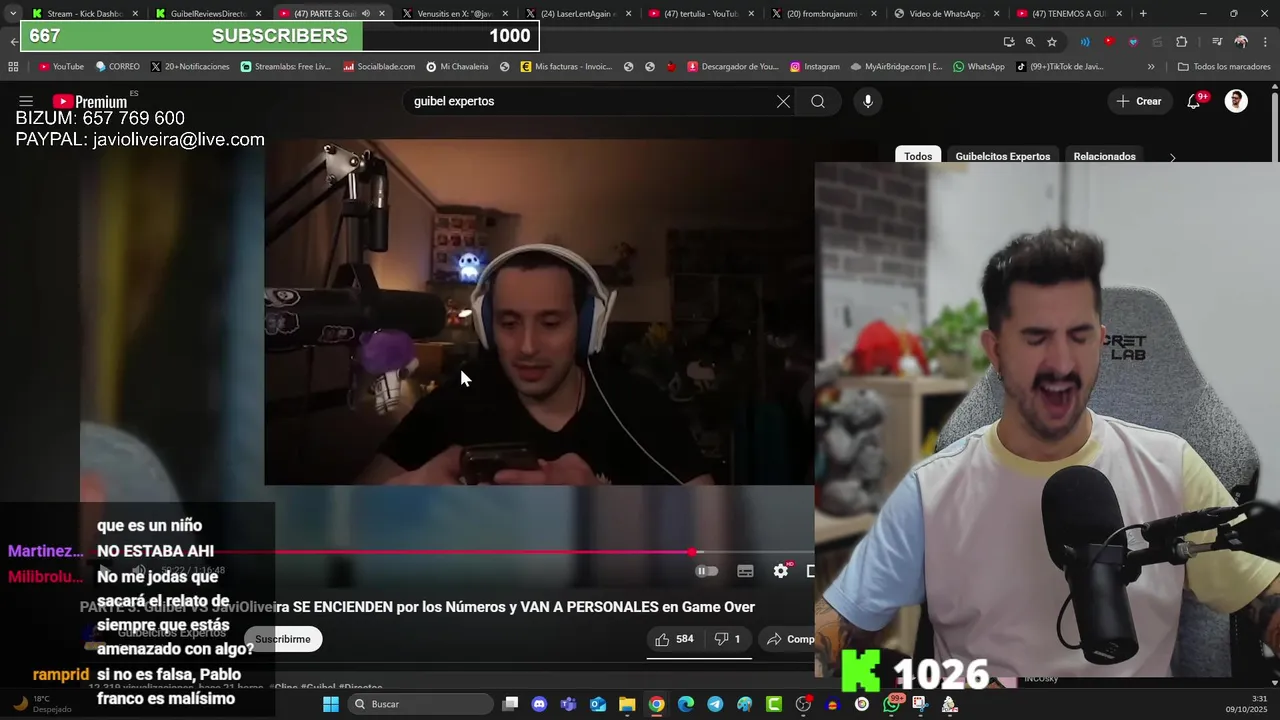Expand hidden bookmarks with the chevron
Image resolution: width=1280 pixels, height=720 pixels.
coord(1151,67)
